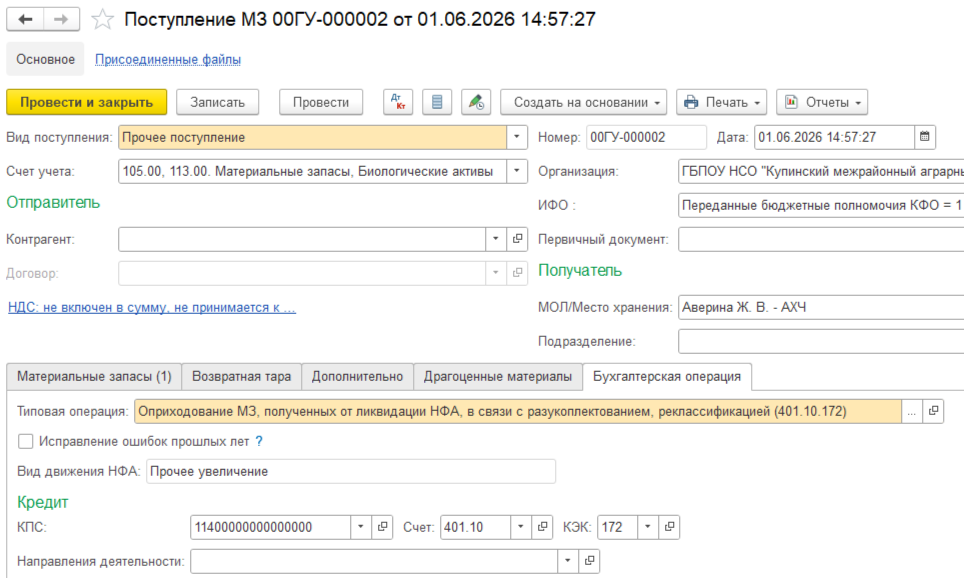Open КЭК 172 with its open icon

click(x=670, y=527)
